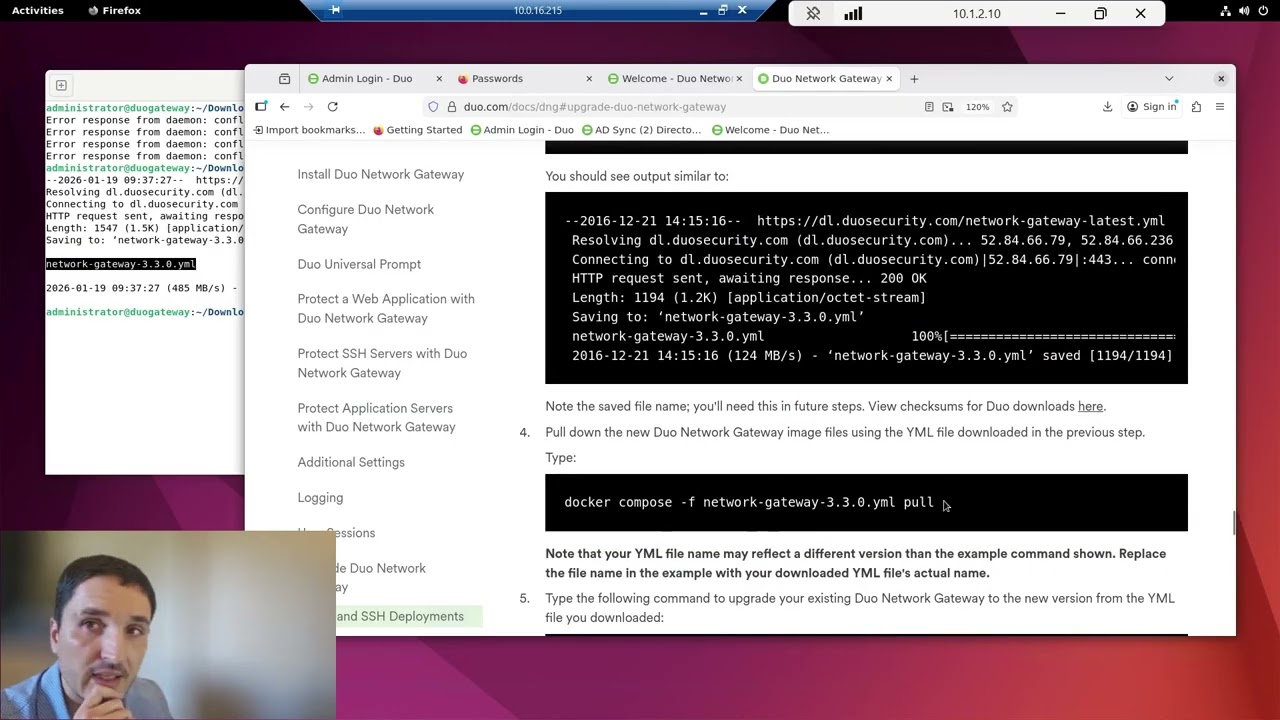Open picture-in-picture icon in address bar
This screenshot has height=720, width=1280.
pyautogui.click(x=948, y=107)
